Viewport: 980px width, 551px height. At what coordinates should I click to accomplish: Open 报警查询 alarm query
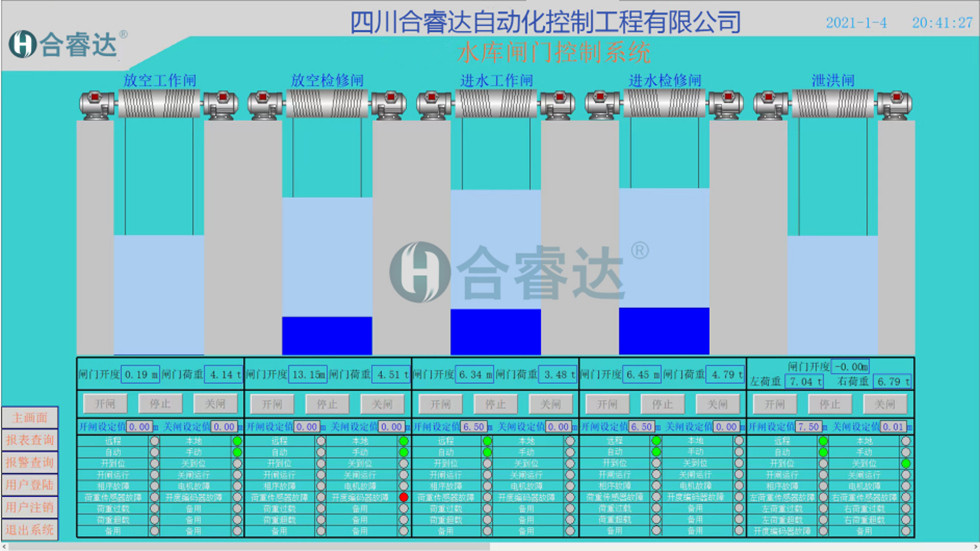point(29,462)
